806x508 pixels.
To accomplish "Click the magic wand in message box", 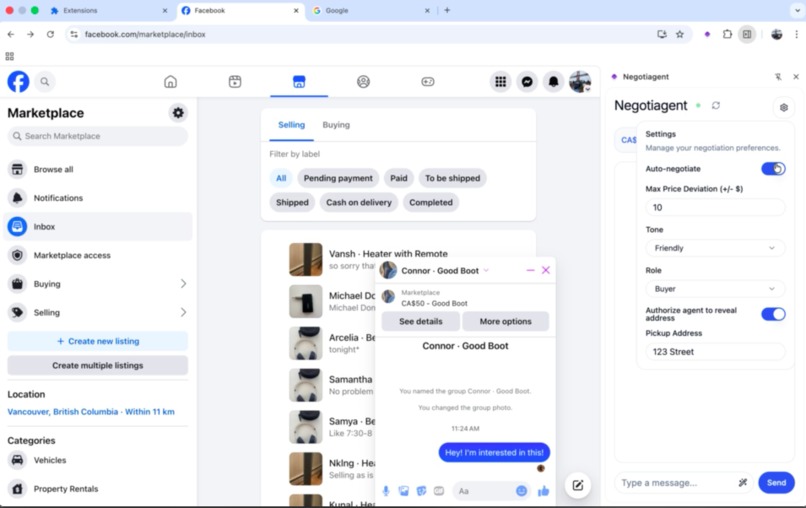I will click(742, 482).
